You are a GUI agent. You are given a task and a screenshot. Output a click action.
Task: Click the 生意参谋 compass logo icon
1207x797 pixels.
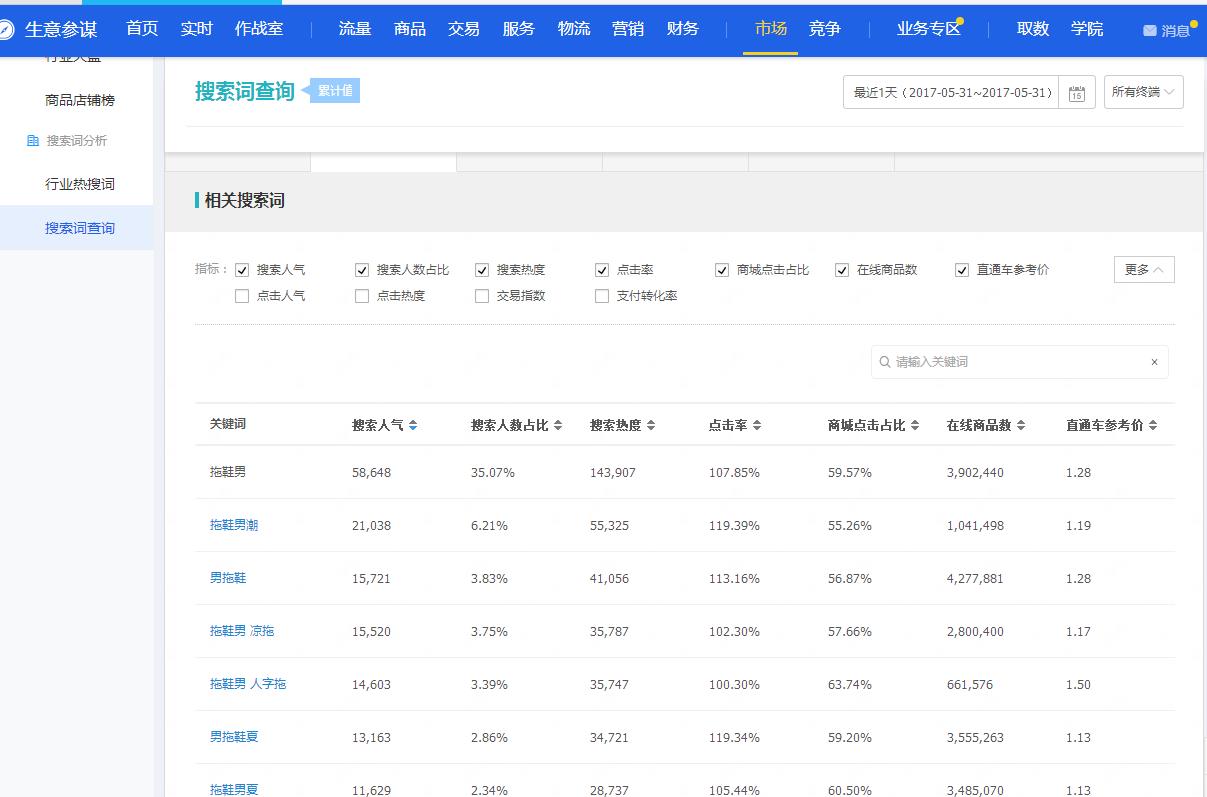7,30
